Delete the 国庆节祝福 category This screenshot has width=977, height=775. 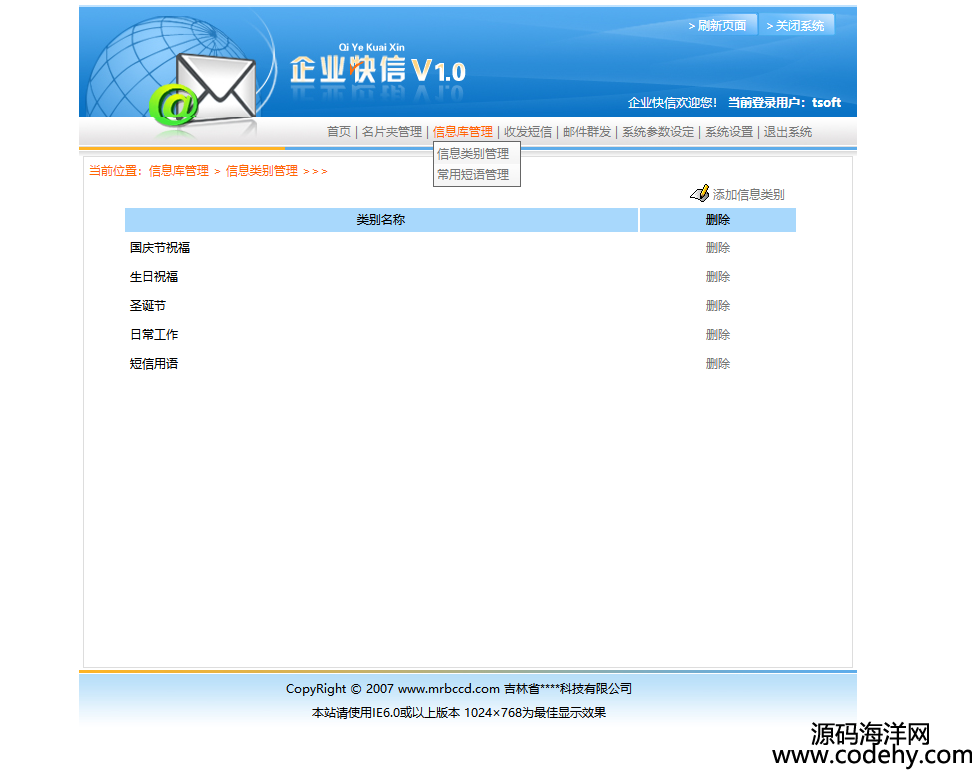pyautogui.click(x=718, y=248)
